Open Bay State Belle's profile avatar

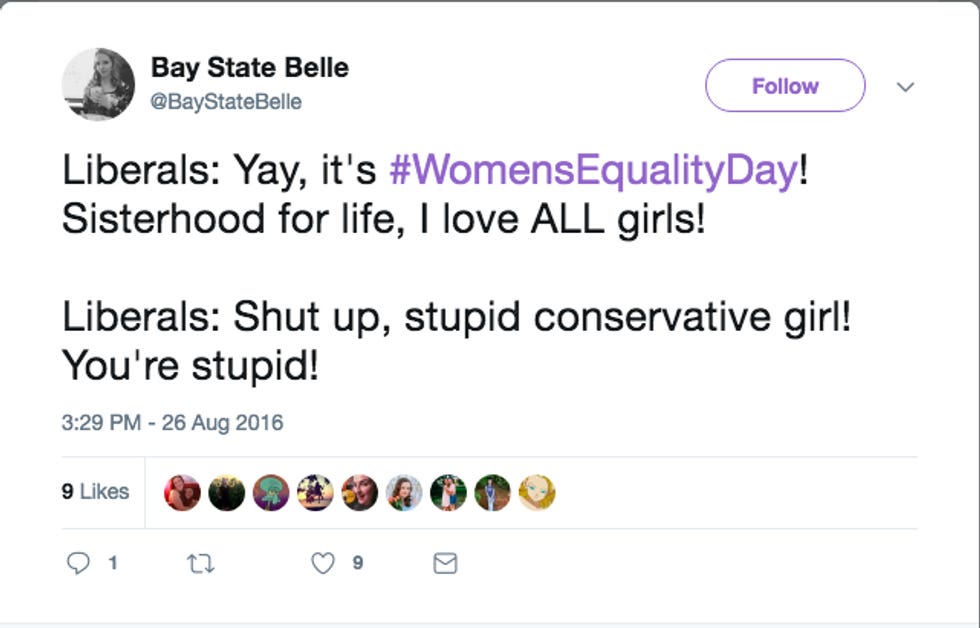98,84
